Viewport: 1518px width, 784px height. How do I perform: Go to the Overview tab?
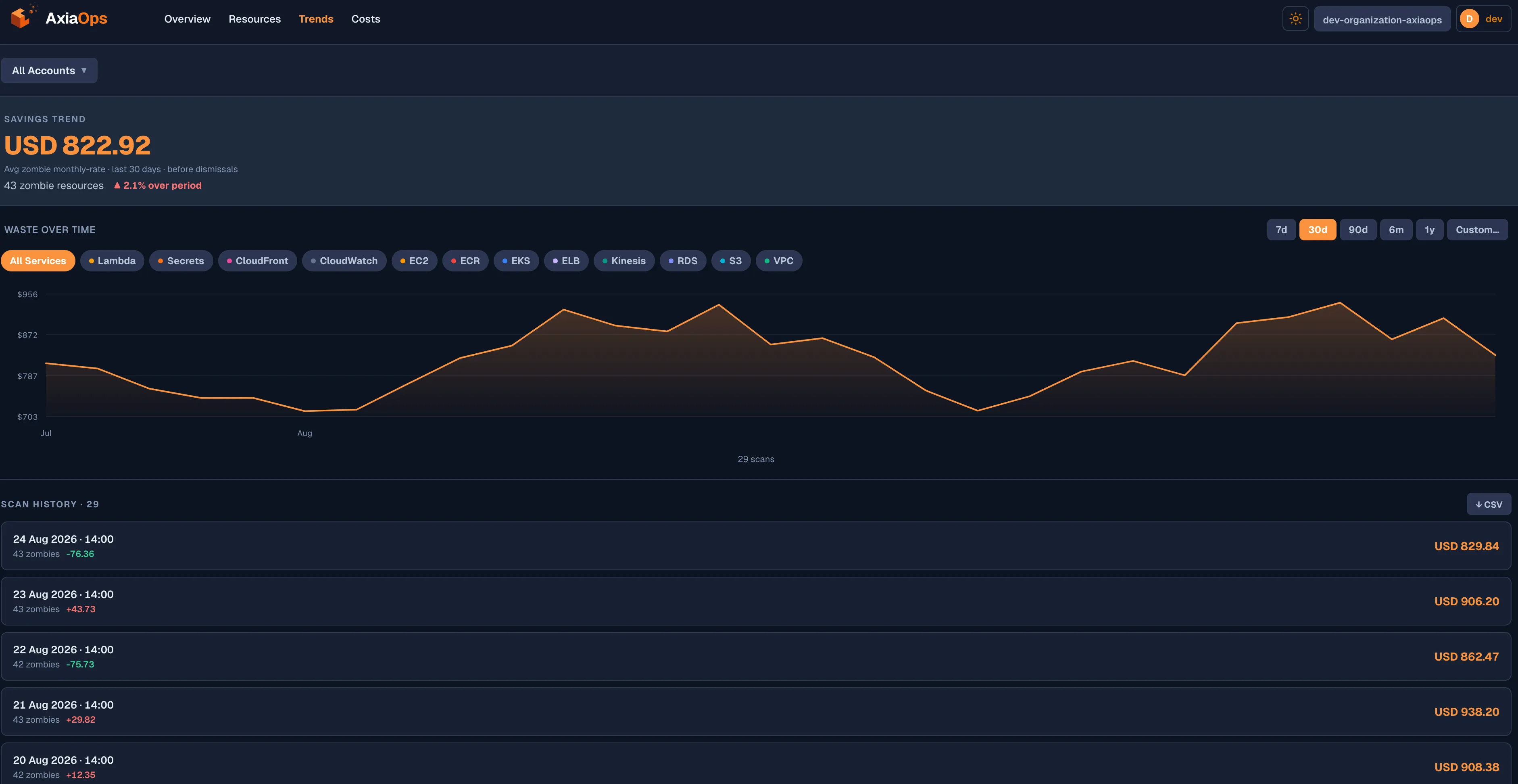(x=188, y=19)
